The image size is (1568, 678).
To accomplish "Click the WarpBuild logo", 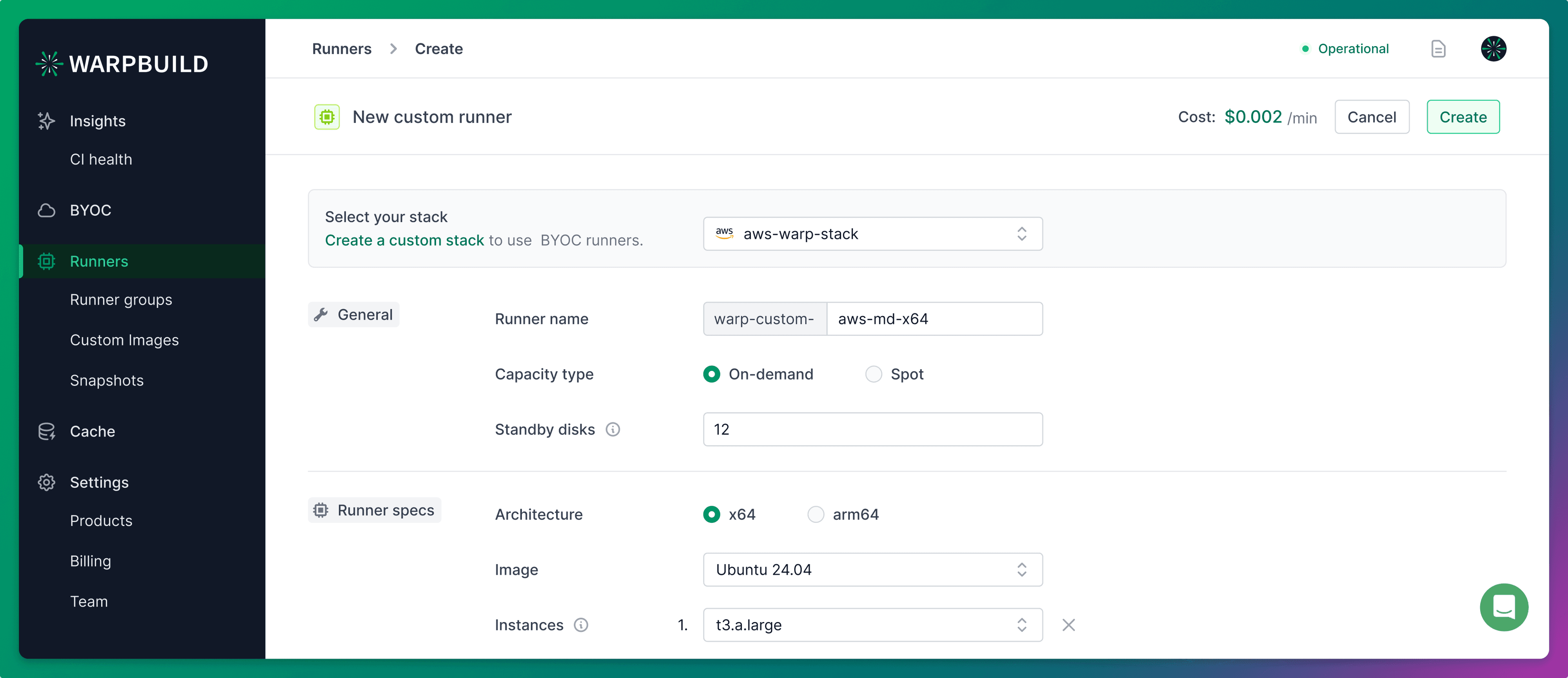I will pos(122,64).
